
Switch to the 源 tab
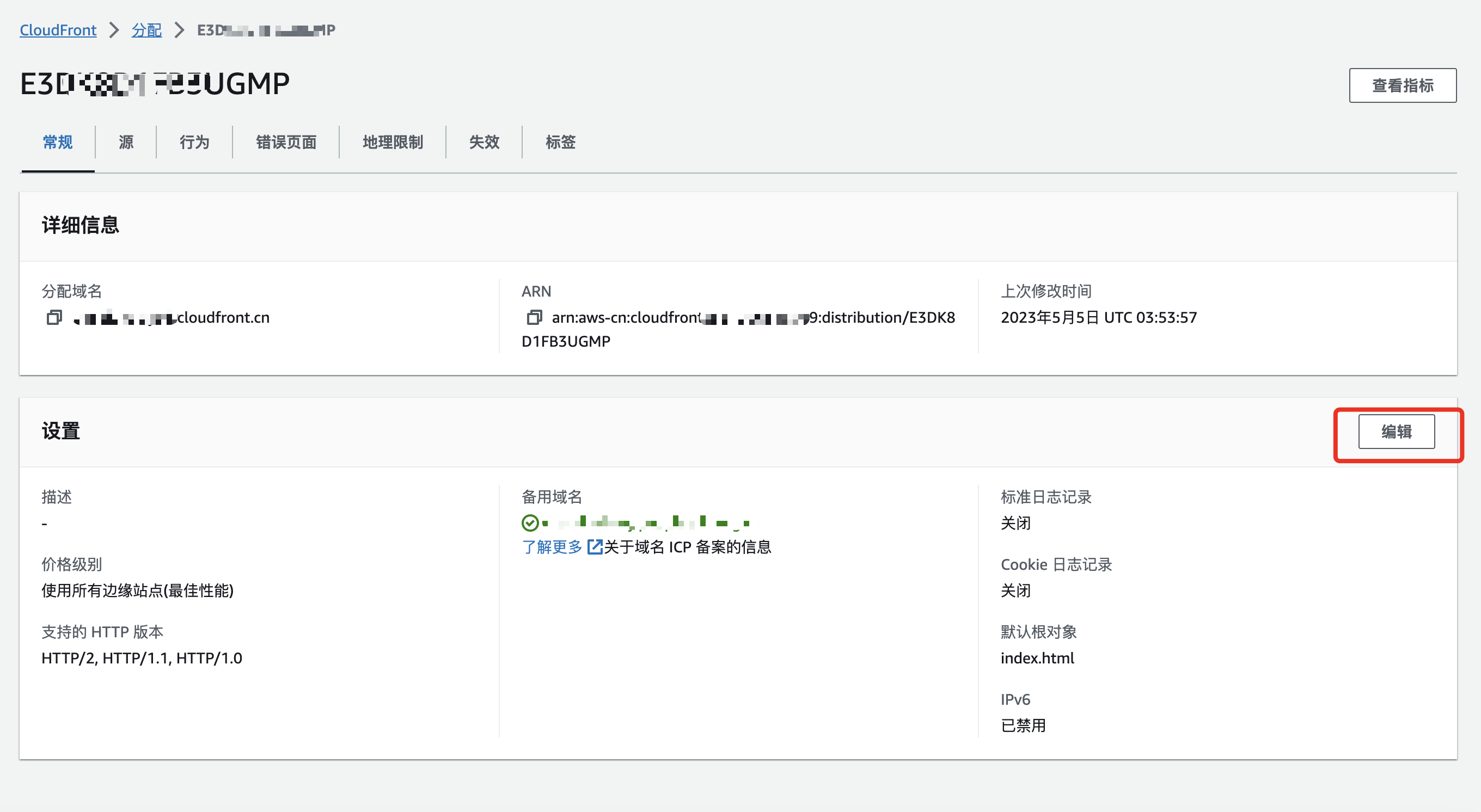(x=126, y=142)
